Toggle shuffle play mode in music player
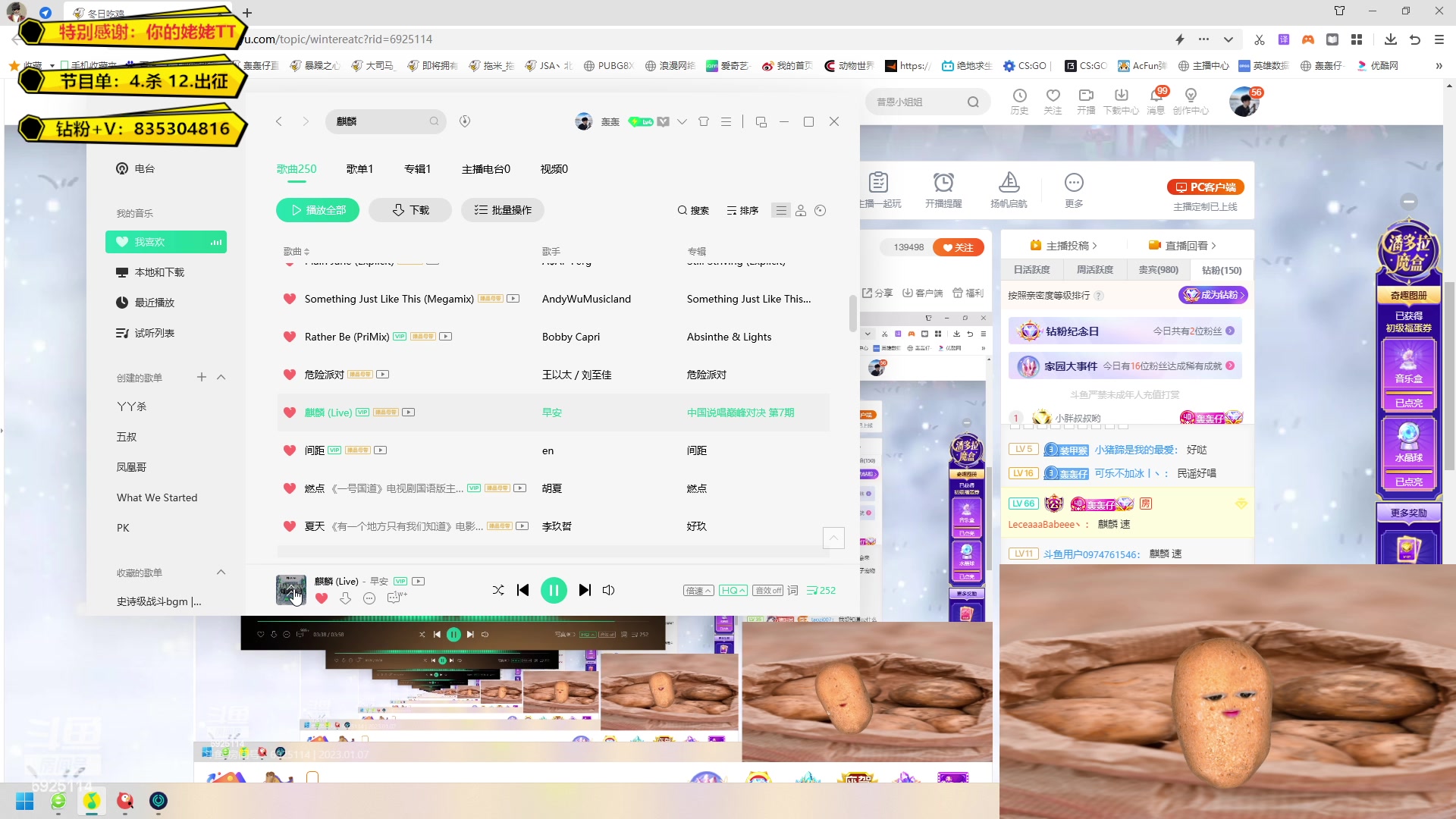This screenshot has width=1456, height=819. tap(498, 590)
